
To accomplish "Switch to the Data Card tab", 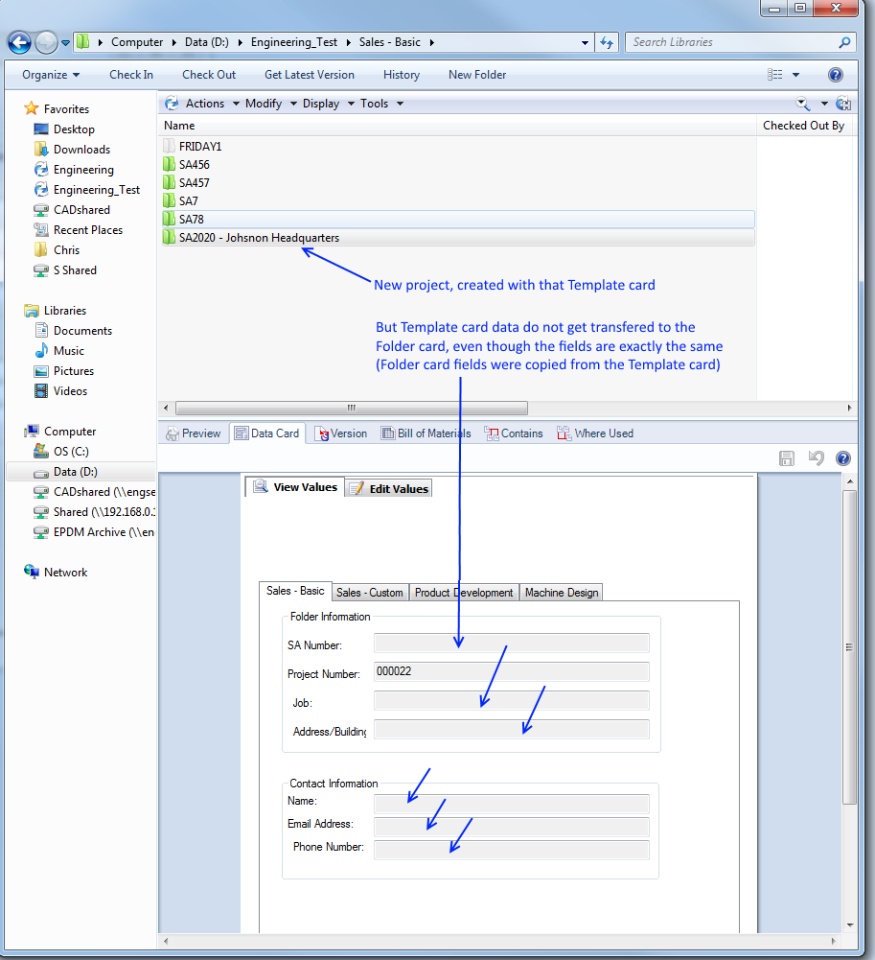I will click(x=267, y=433).
